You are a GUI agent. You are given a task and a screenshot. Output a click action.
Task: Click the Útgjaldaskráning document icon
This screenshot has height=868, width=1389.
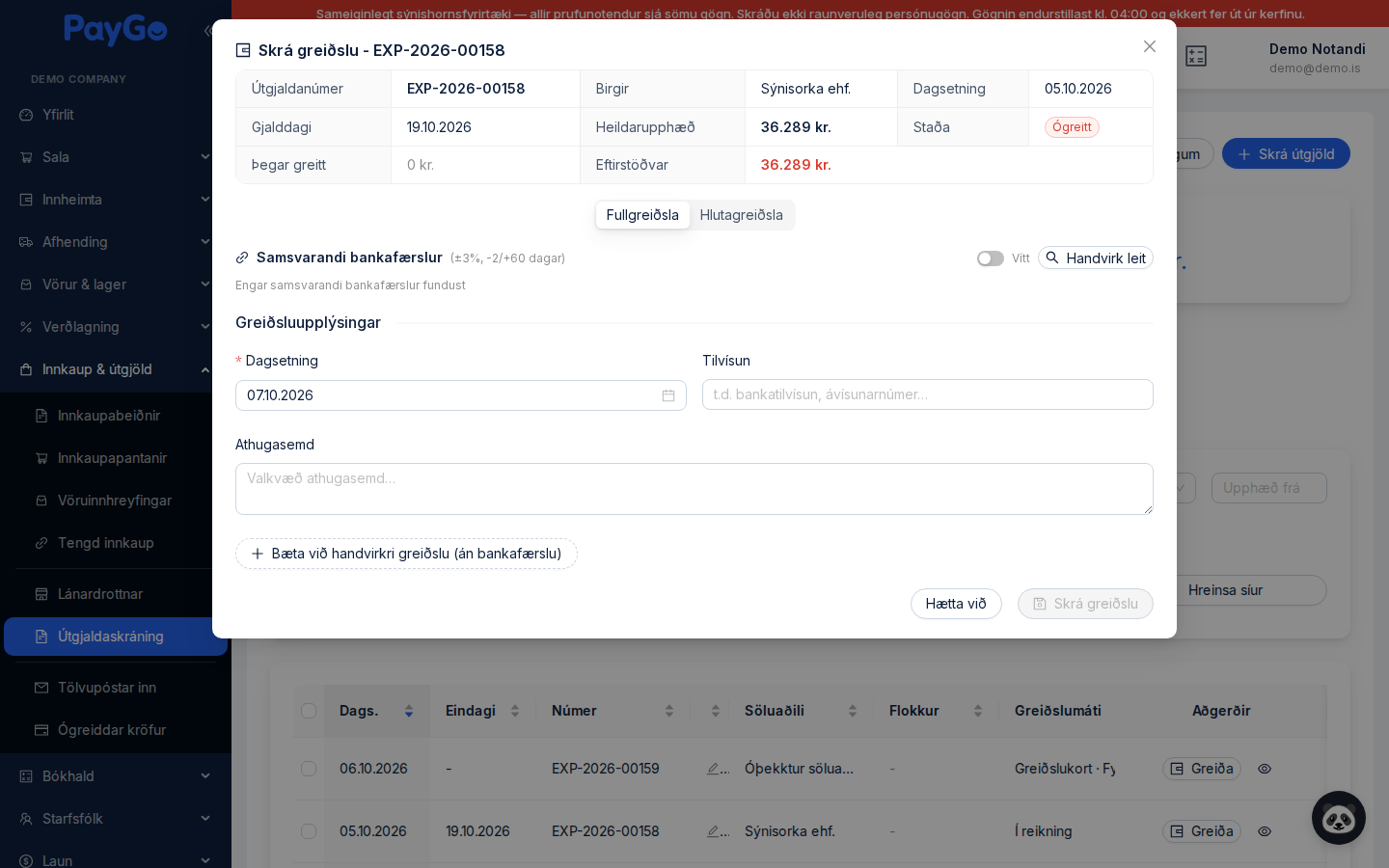point(41,637)
